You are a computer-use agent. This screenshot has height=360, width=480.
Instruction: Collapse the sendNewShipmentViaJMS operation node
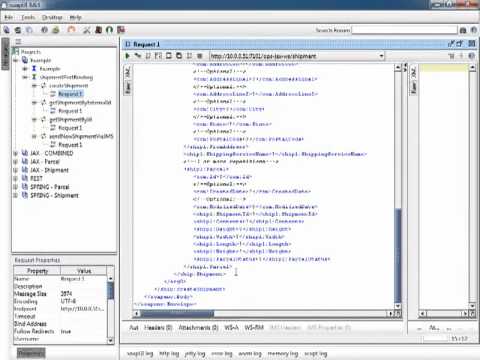pyautogui.click(x=34, y=136)
